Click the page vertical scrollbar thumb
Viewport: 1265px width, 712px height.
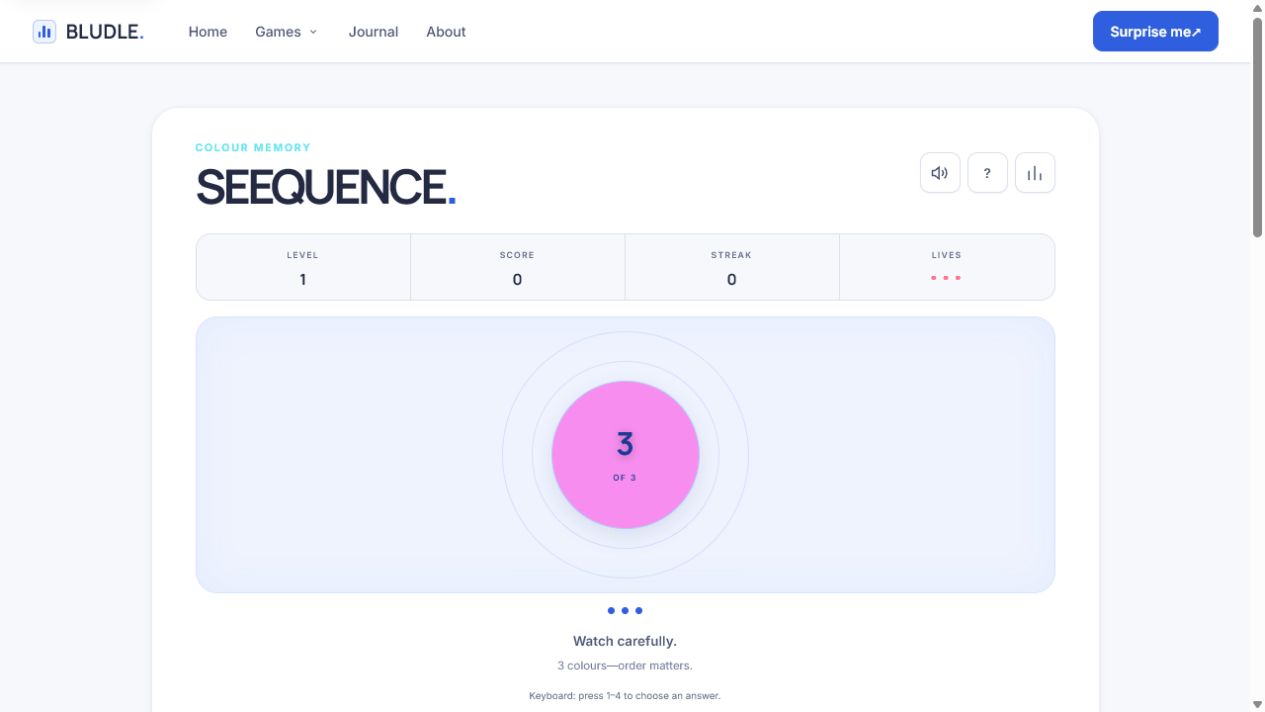click(x=1257, y=127)
